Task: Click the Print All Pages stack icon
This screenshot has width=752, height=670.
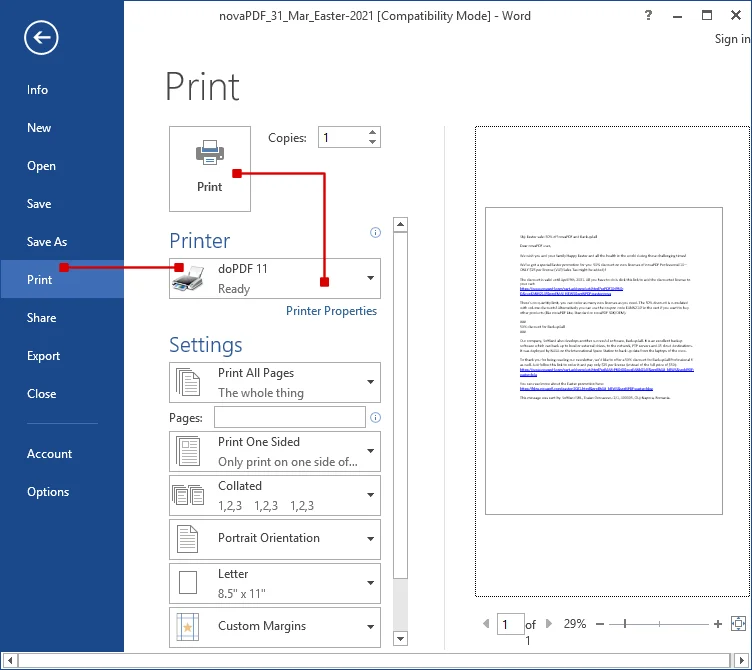Action: pos(188,382)
